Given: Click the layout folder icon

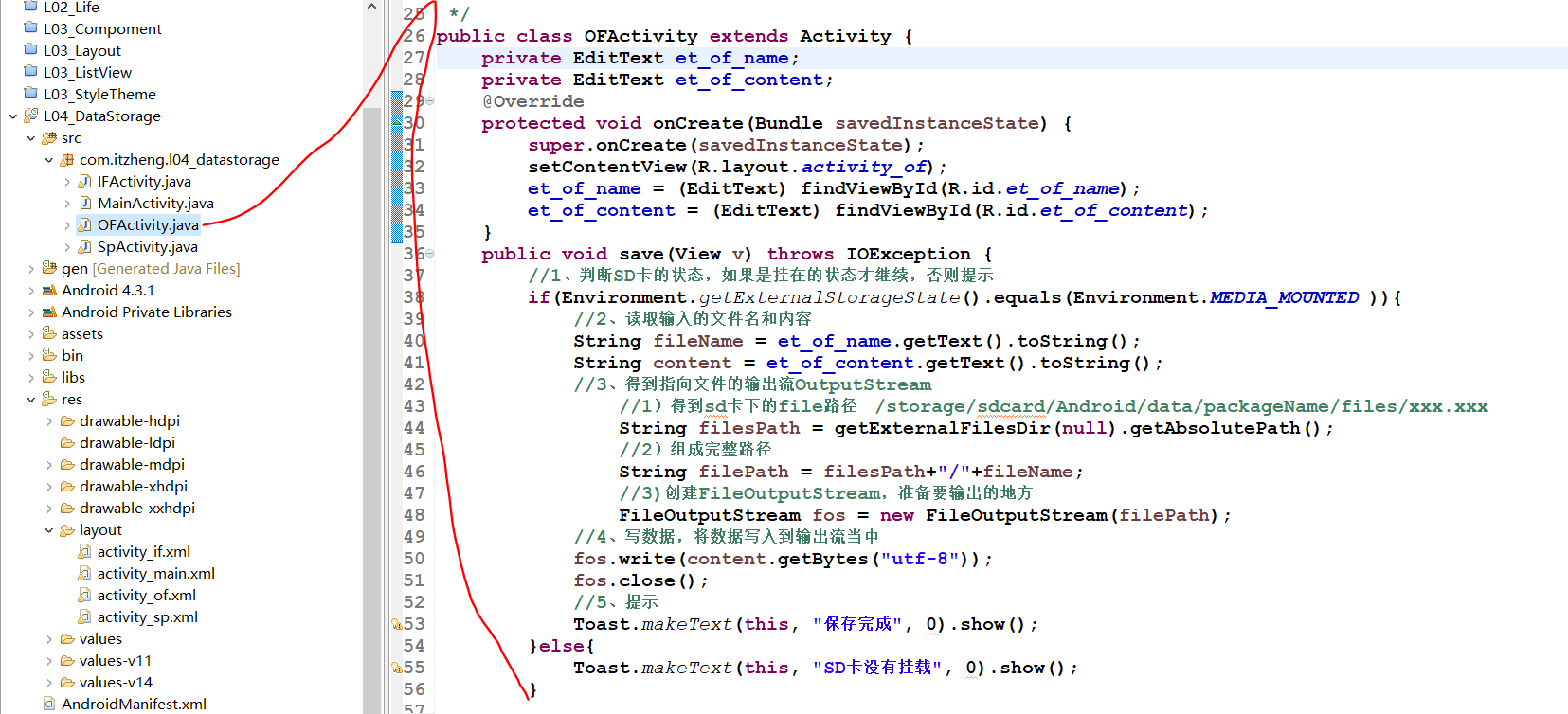Looking at the screenshot, I should pos(67,529).
